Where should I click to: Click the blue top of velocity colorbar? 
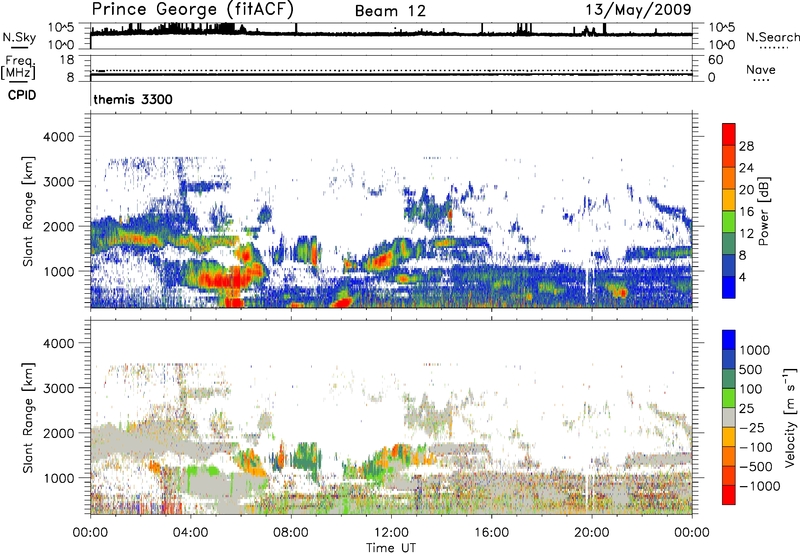[729, 340]
